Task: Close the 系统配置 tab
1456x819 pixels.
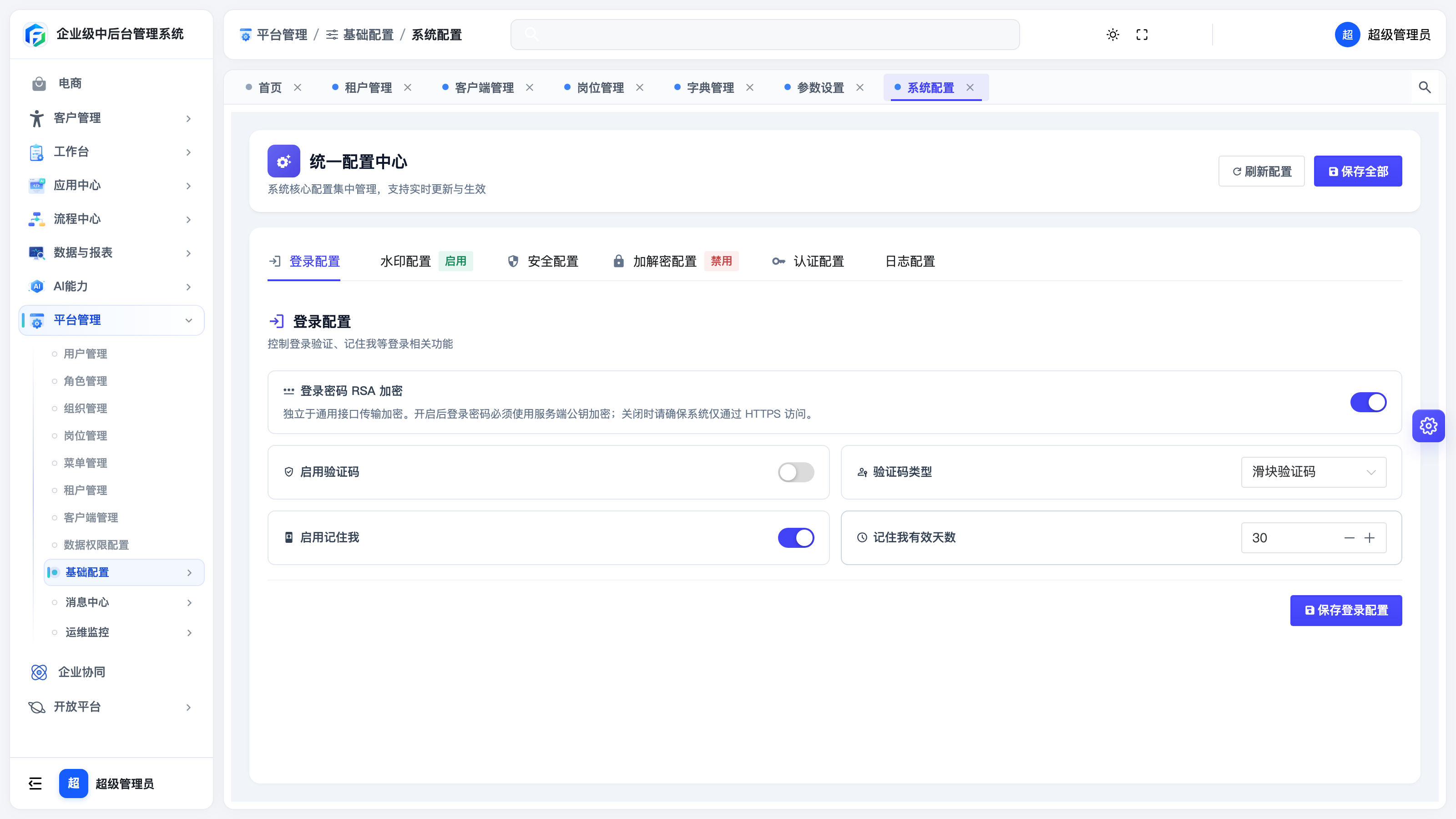Action: pyautogui.click(x=970, y=88)
